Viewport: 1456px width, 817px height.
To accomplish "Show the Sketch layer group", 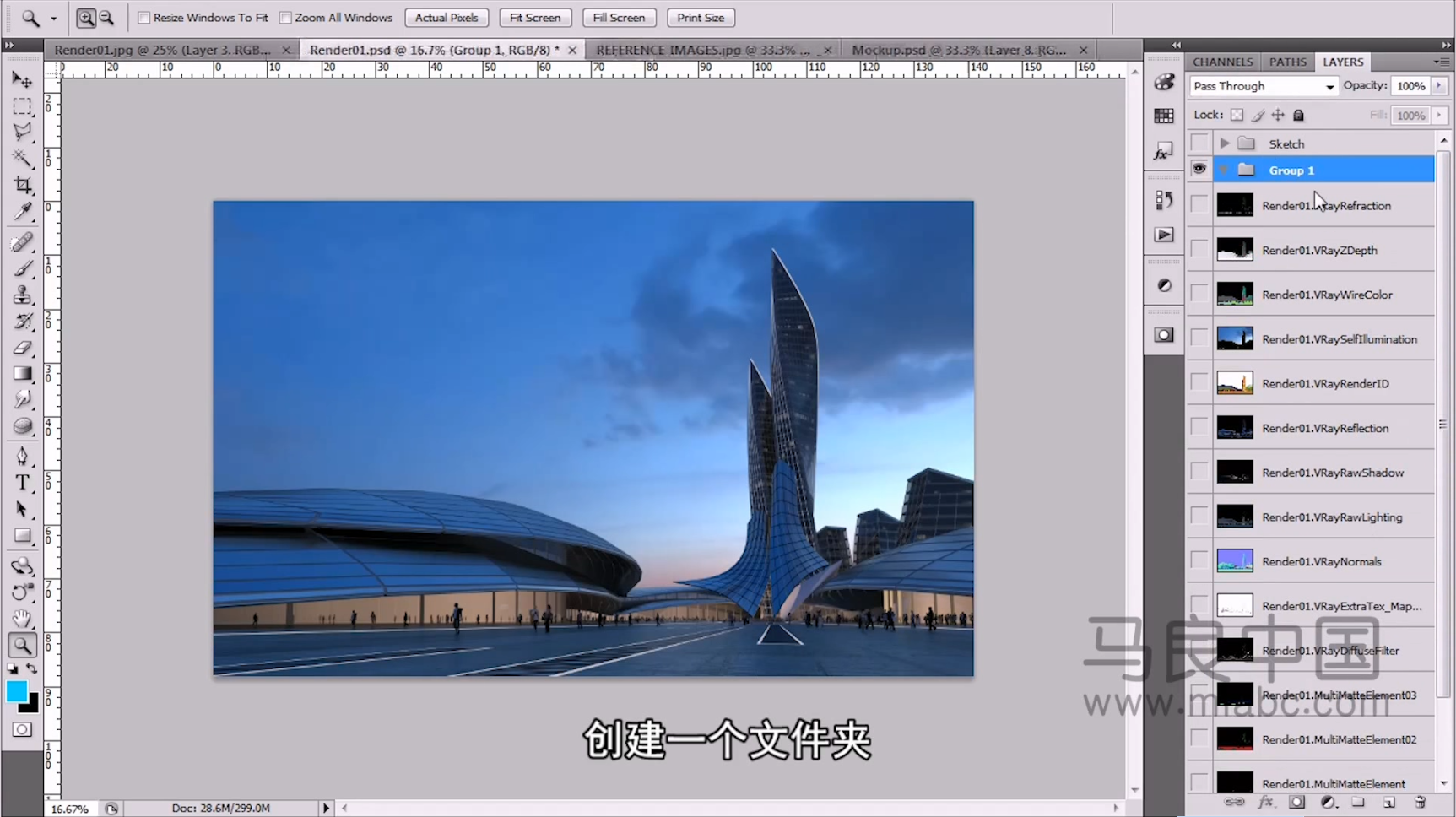I will 1199,143.
